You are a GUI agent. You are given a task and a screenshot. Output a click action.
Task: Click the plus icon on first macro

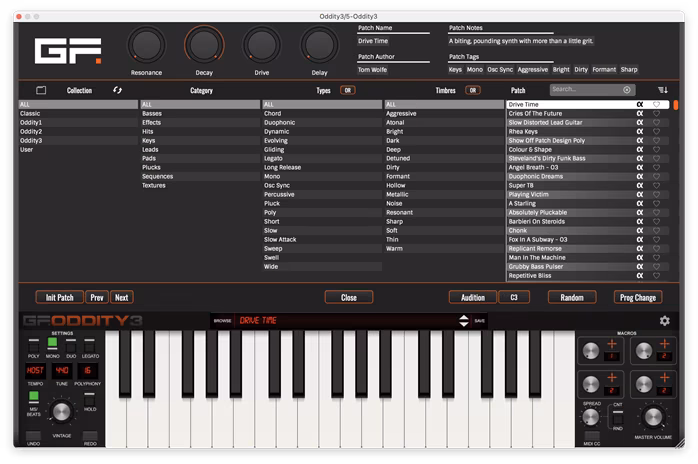[x=612, y=345]
